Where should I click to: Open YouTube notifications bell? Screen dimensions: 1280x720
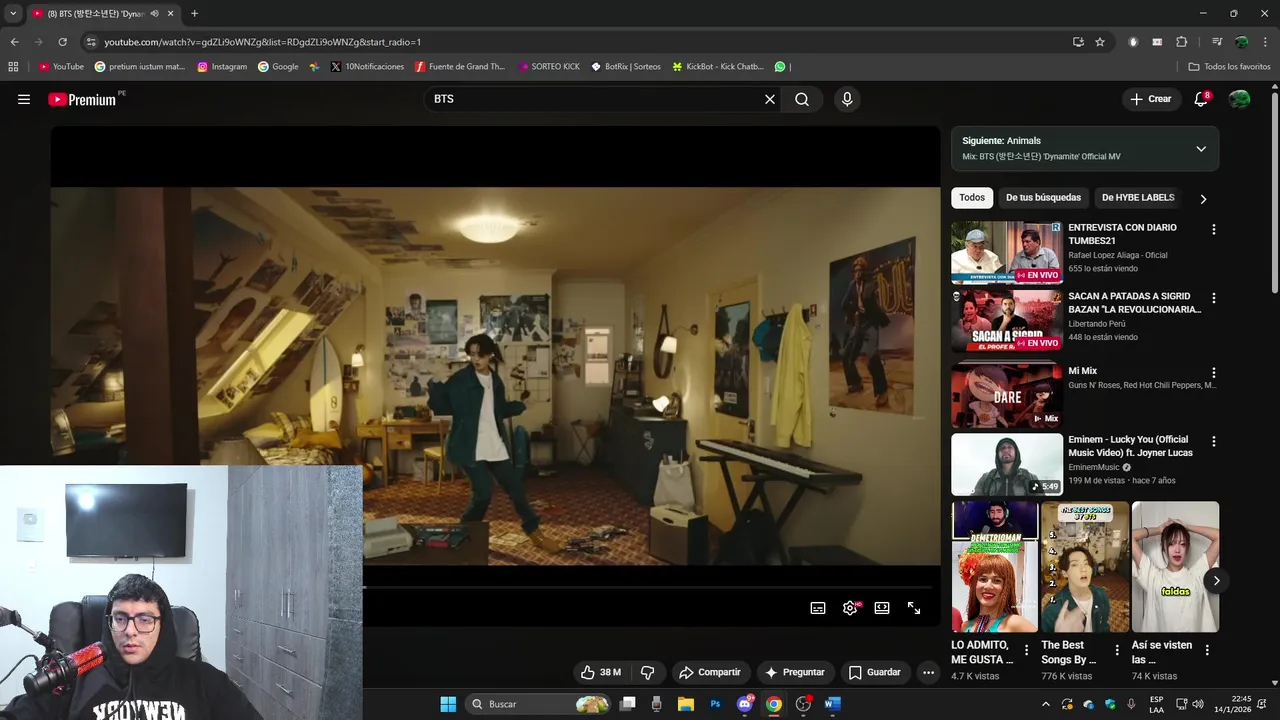[x=1201, y=99]
